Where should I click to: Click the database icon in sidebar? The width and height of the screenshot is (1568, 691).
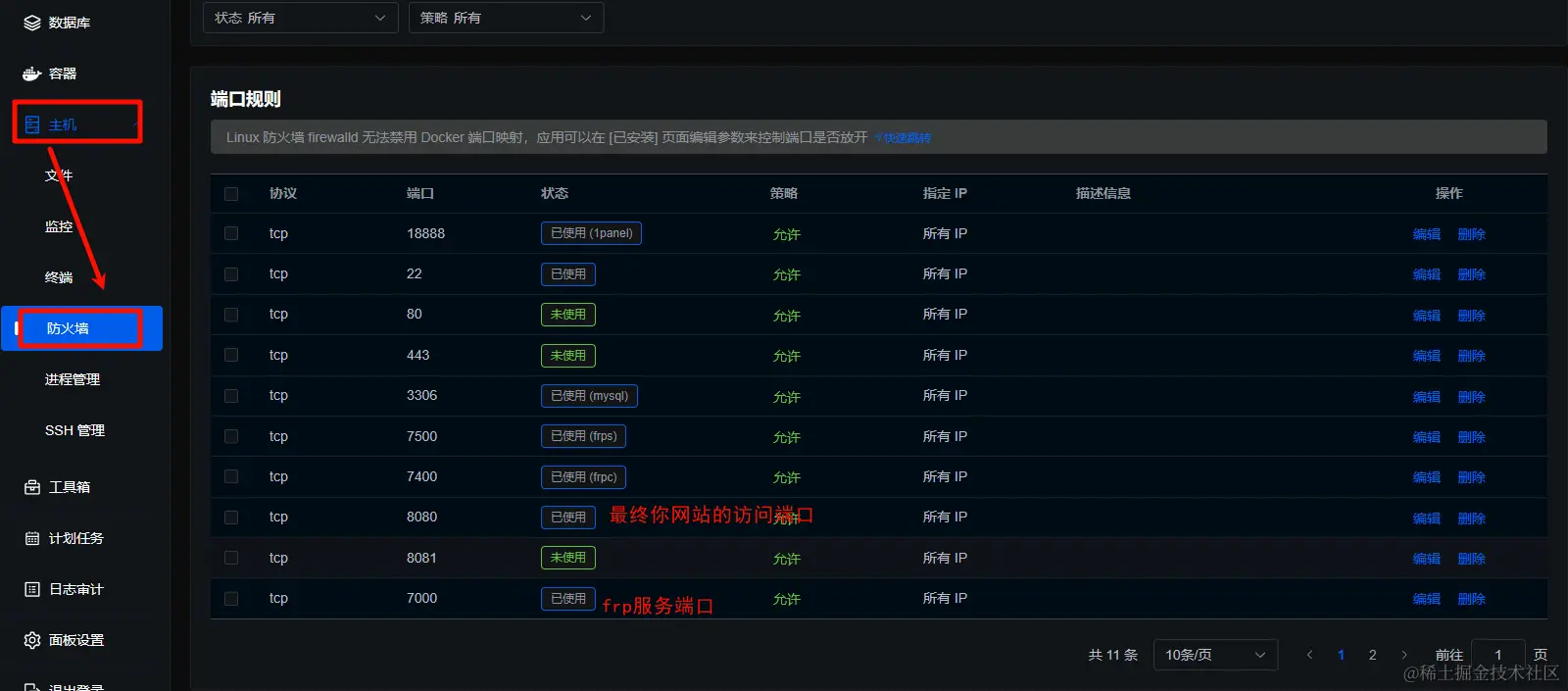pyautogui.click(x=32, y=23)
